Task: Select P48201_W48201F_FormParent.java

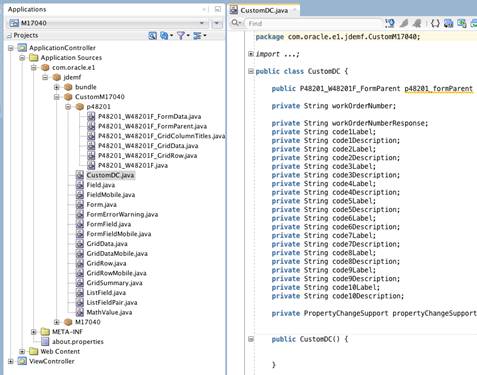Action: pyautogui.click(x=152, y=126)
